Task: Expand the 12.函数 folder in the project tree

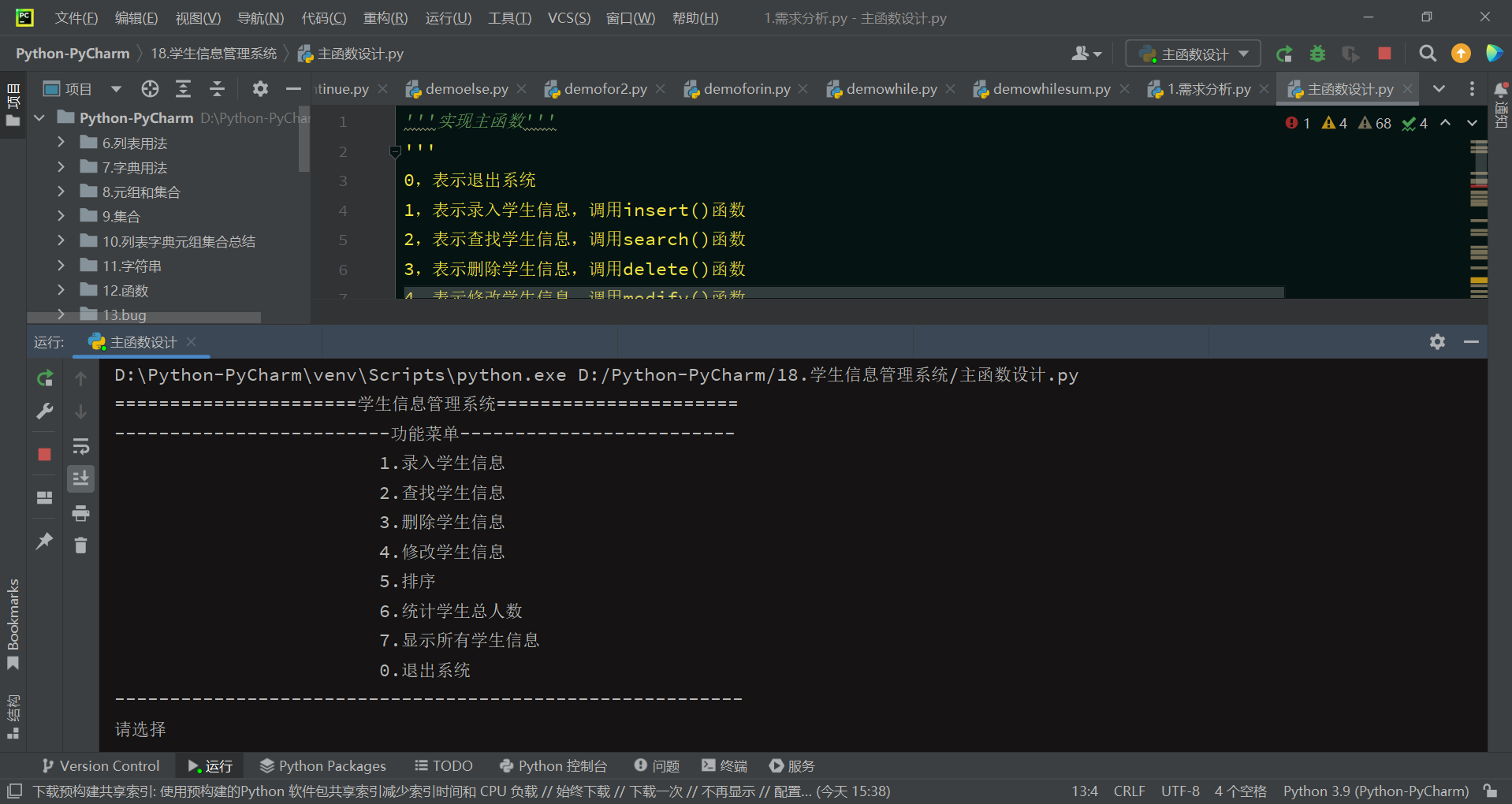Action: click(61, 290)
